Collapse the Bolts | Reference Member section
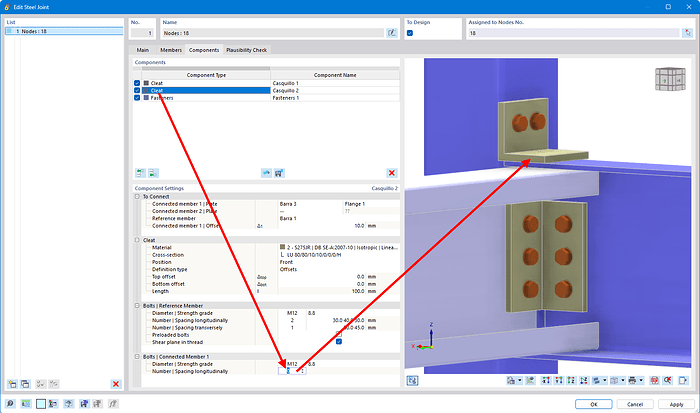 pyautogui.click(x=136, y=305)
